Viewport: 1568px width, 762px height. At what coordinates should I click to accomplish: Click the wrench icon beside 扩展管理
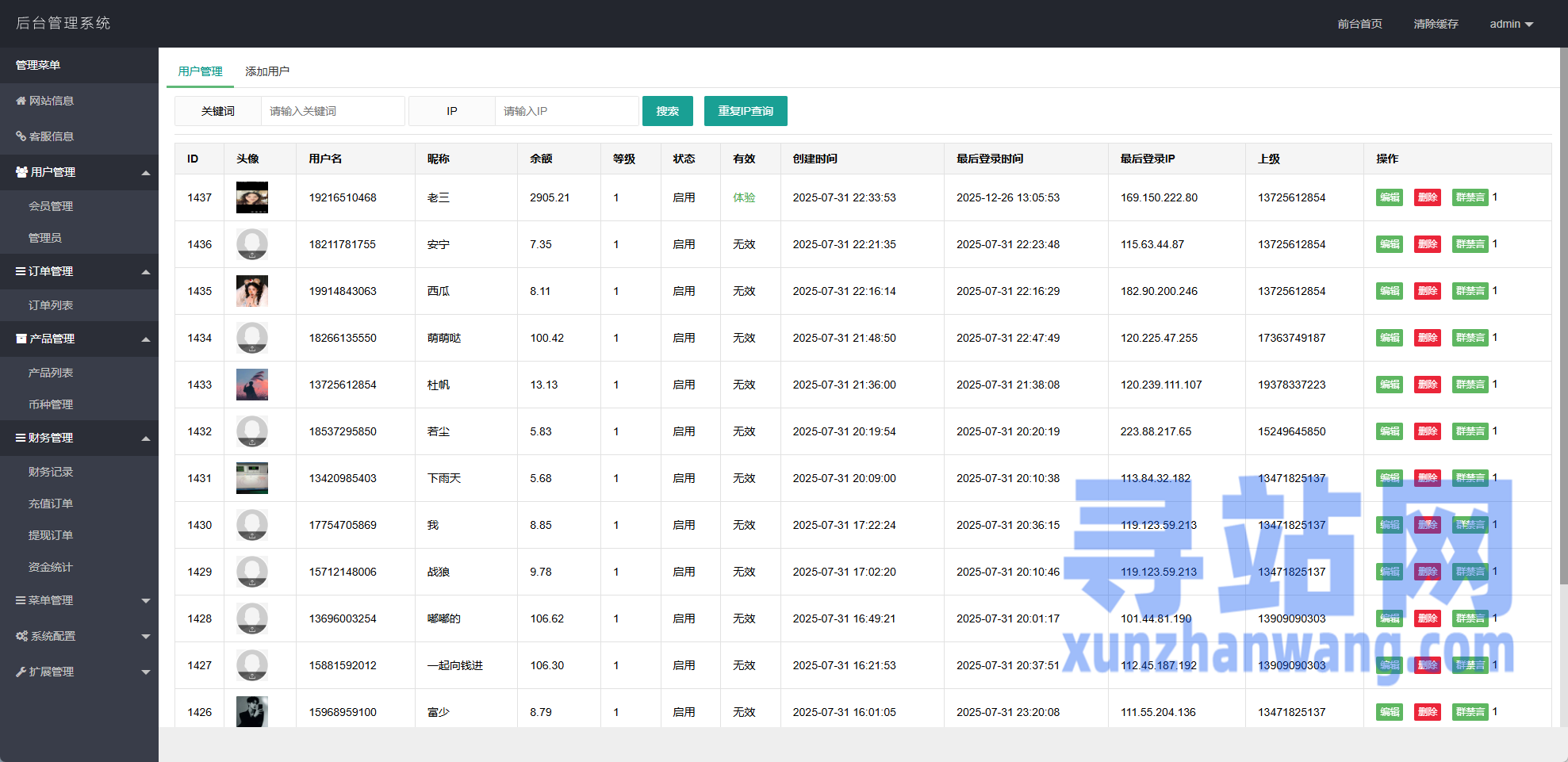[x=21, y=672]
